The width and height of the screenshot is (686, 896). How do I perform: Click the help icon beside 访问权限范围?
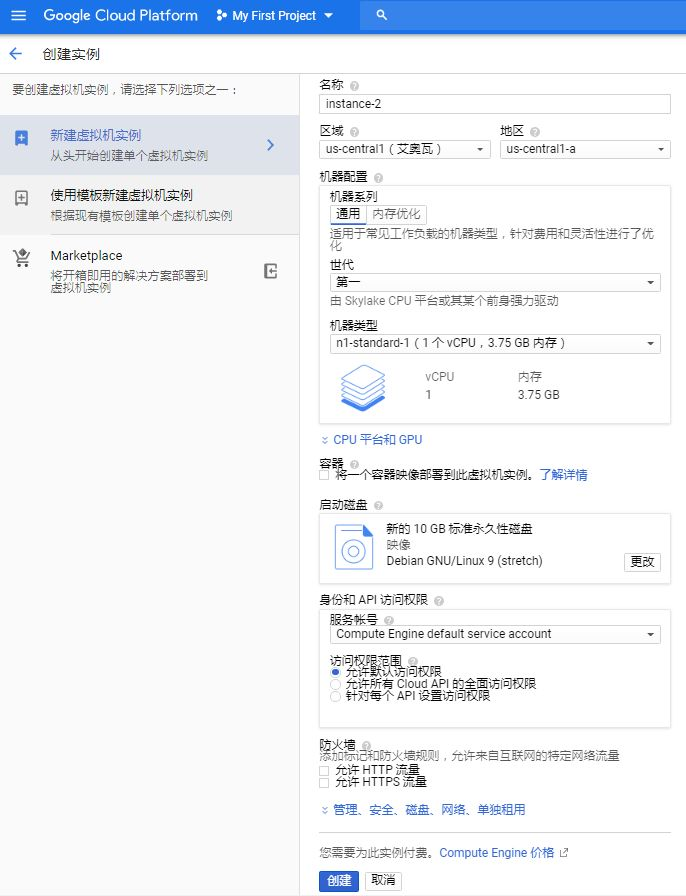413,661
